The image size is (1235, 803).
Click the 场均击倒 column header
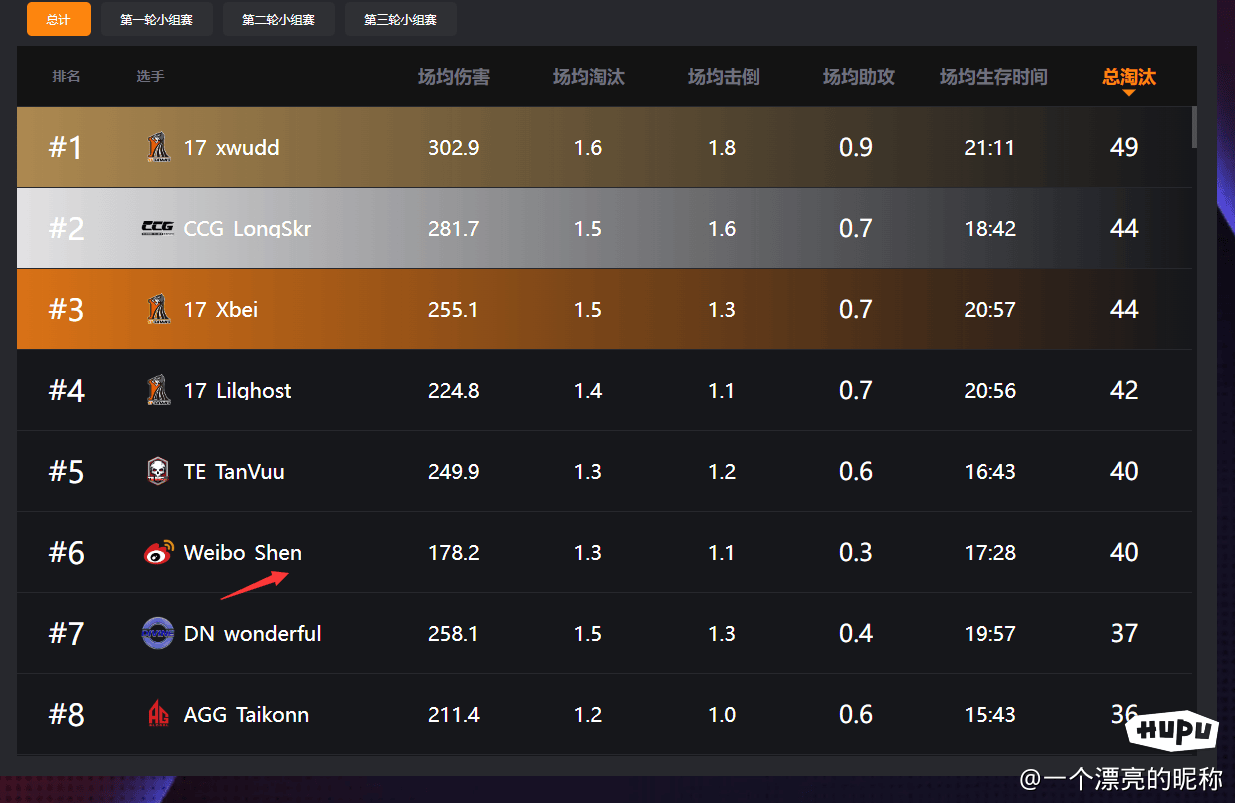tap(723, 77)
